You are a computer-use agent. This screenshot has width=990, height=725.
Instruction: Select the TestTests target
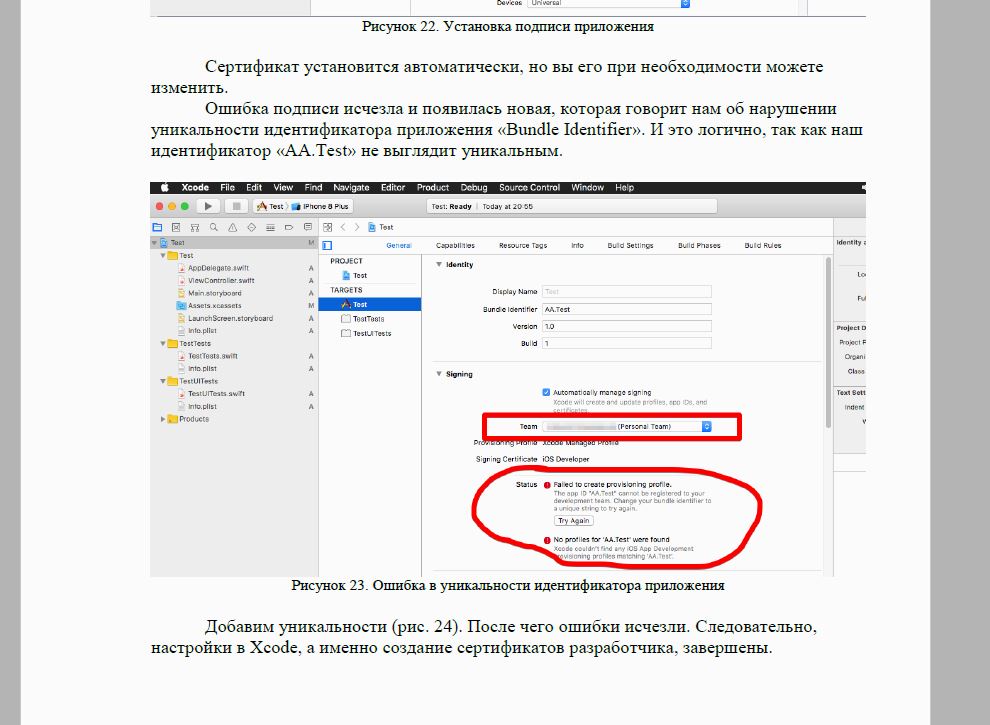point(369,319)
